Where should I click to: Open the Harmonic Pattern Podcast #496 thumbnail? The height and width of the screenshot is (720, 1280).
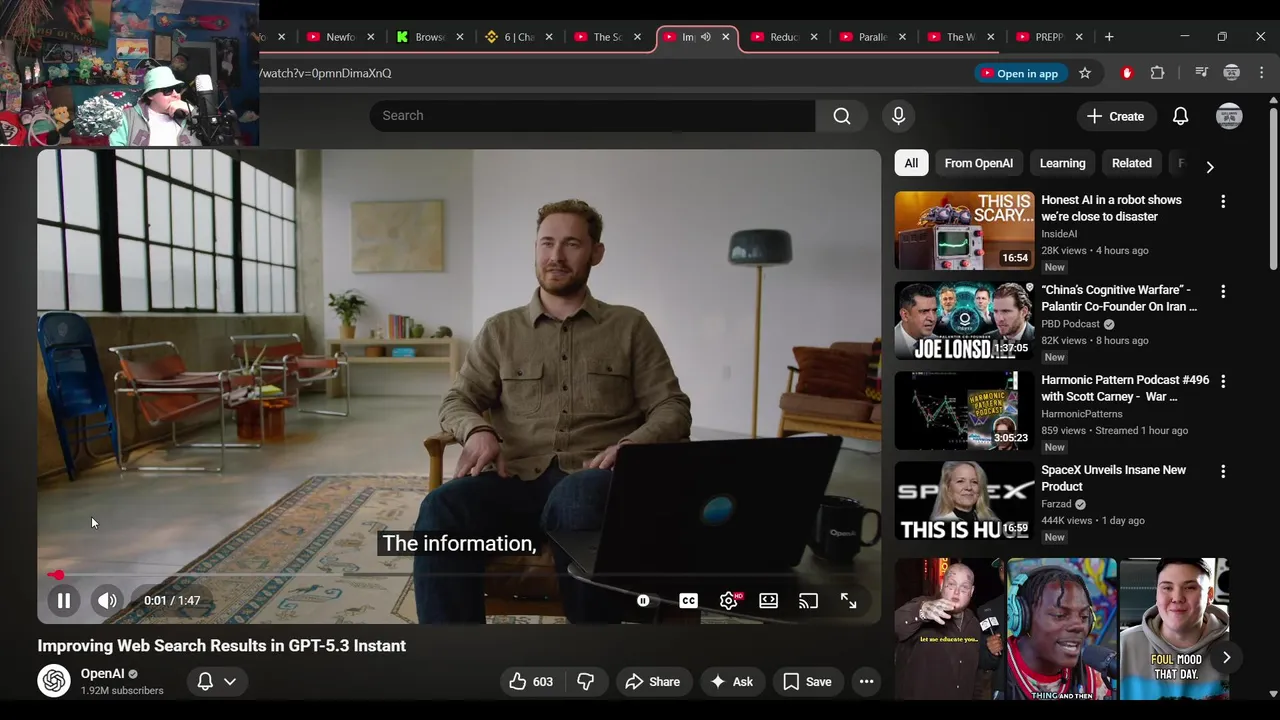click(x=964, y=411)
